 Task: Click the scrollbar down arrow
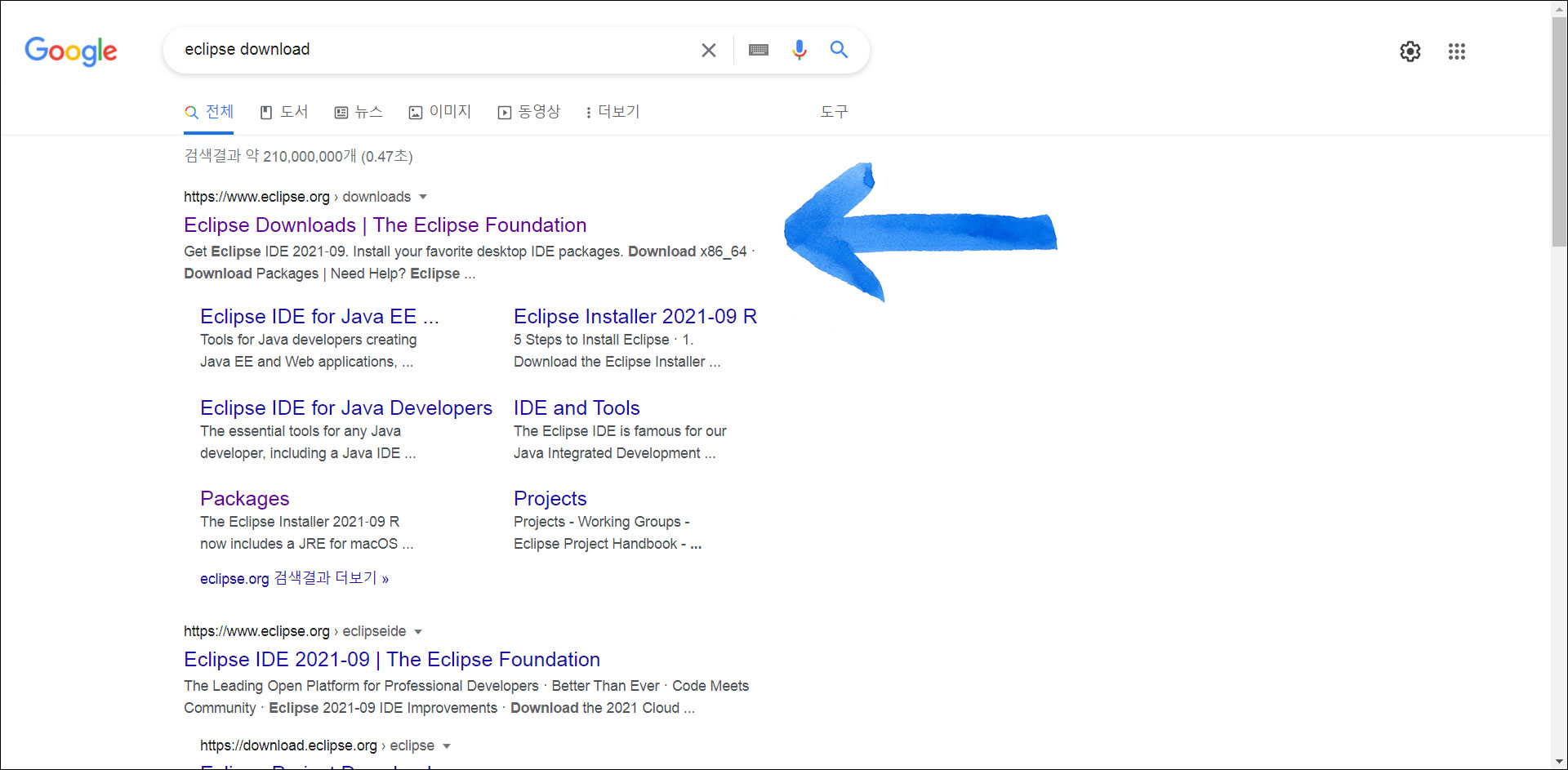point(1559,762)
